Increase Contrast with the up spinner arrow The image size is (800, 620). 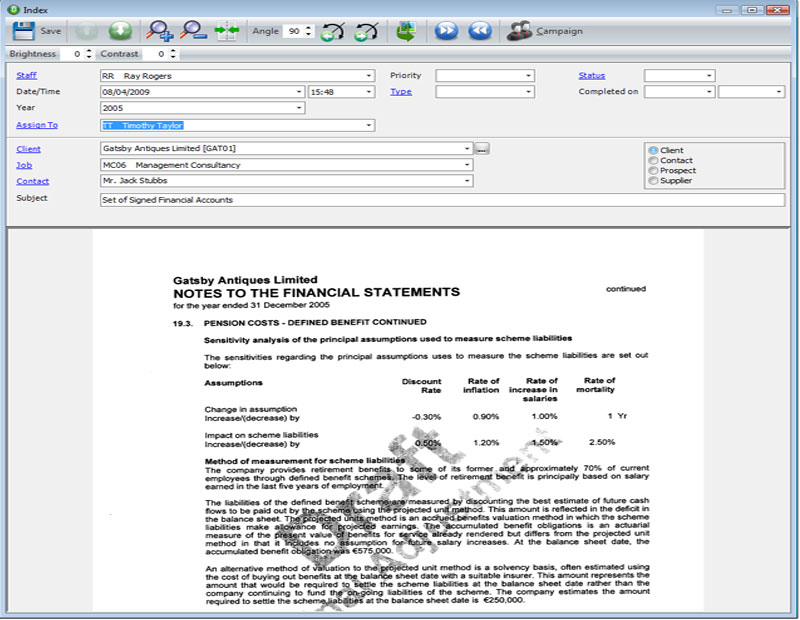tap(173, 51)
